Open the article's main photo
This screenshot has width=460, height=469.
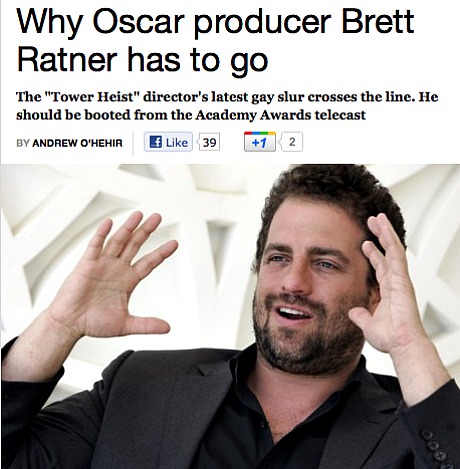click(x=230, y=316)
